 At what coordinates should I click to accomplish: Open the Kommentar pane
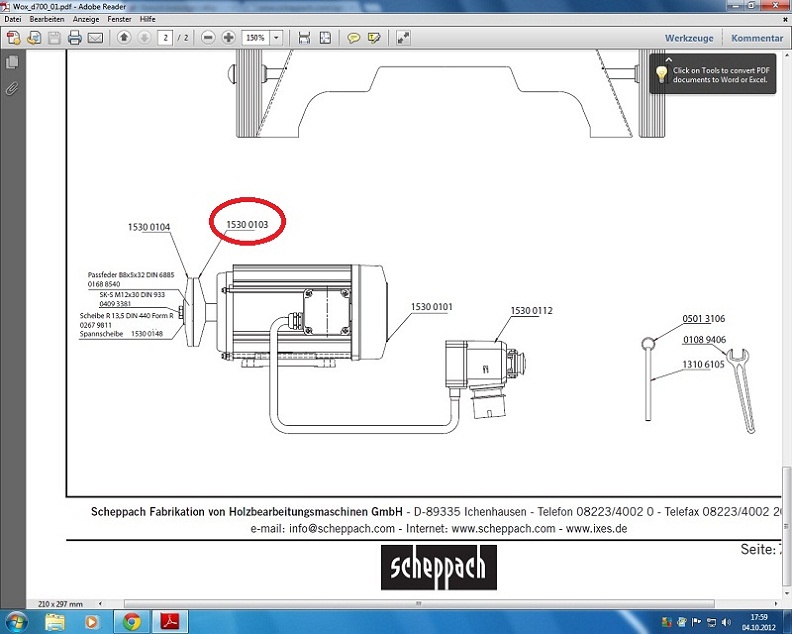tap(757, 38)
